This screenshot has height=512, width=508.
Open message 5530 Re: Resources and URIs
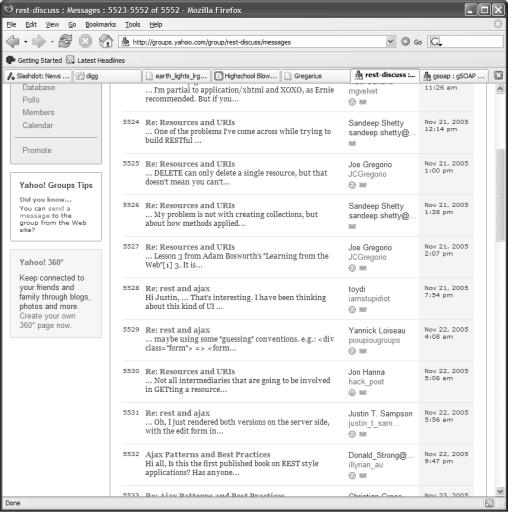click(190, 372)
